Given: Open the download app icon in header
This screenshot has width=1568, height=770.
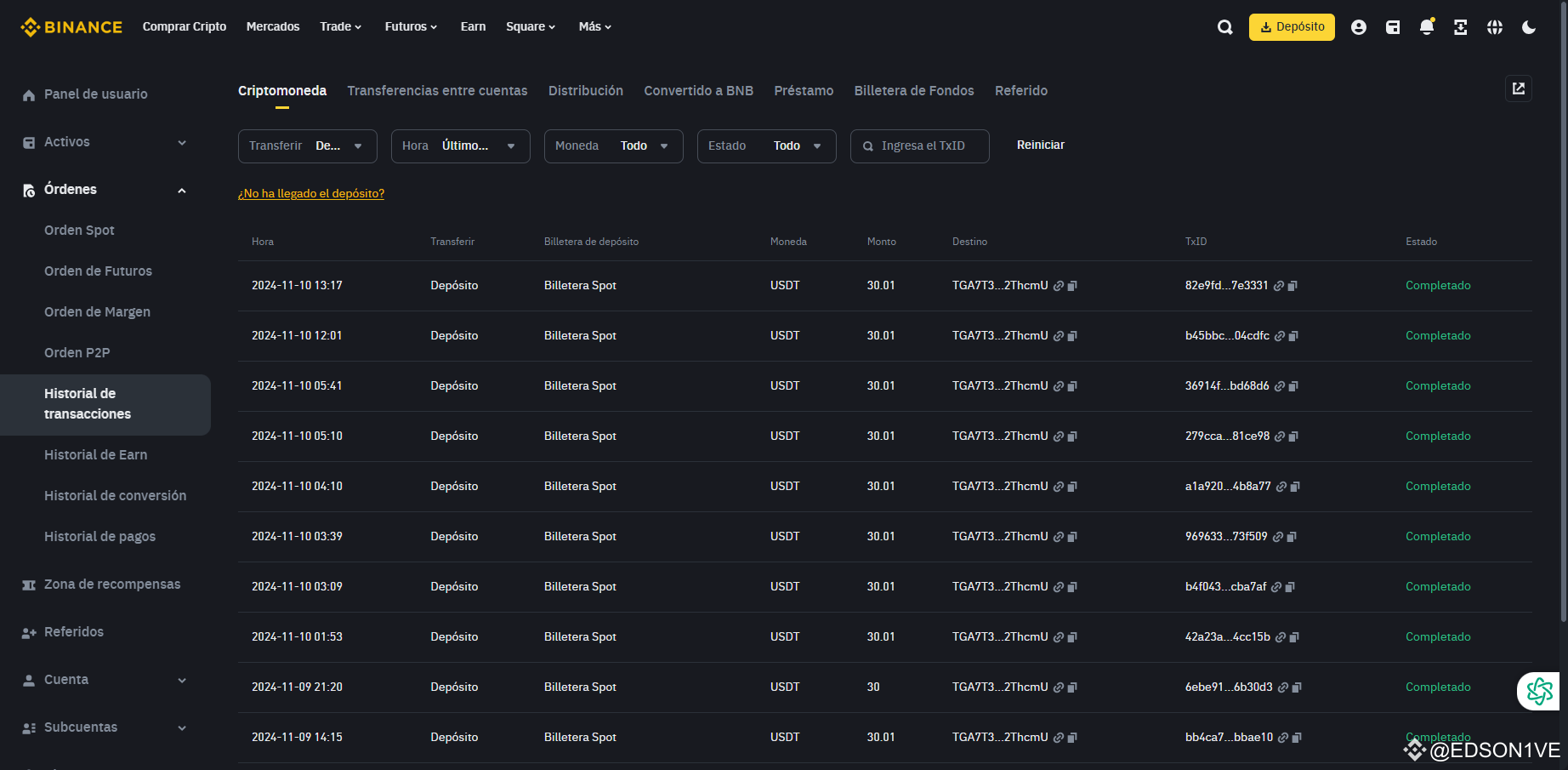Looking at the screenshot, I should click(1461, 27).
